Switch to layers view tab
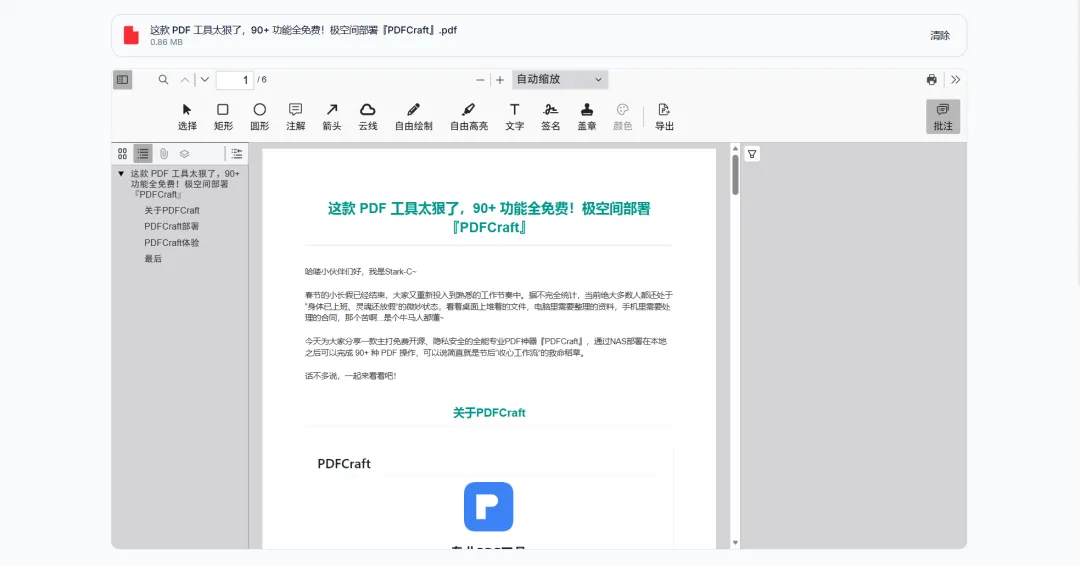Screen dimensions: 1080x566 pyautogui.click(x=185, y=154)
